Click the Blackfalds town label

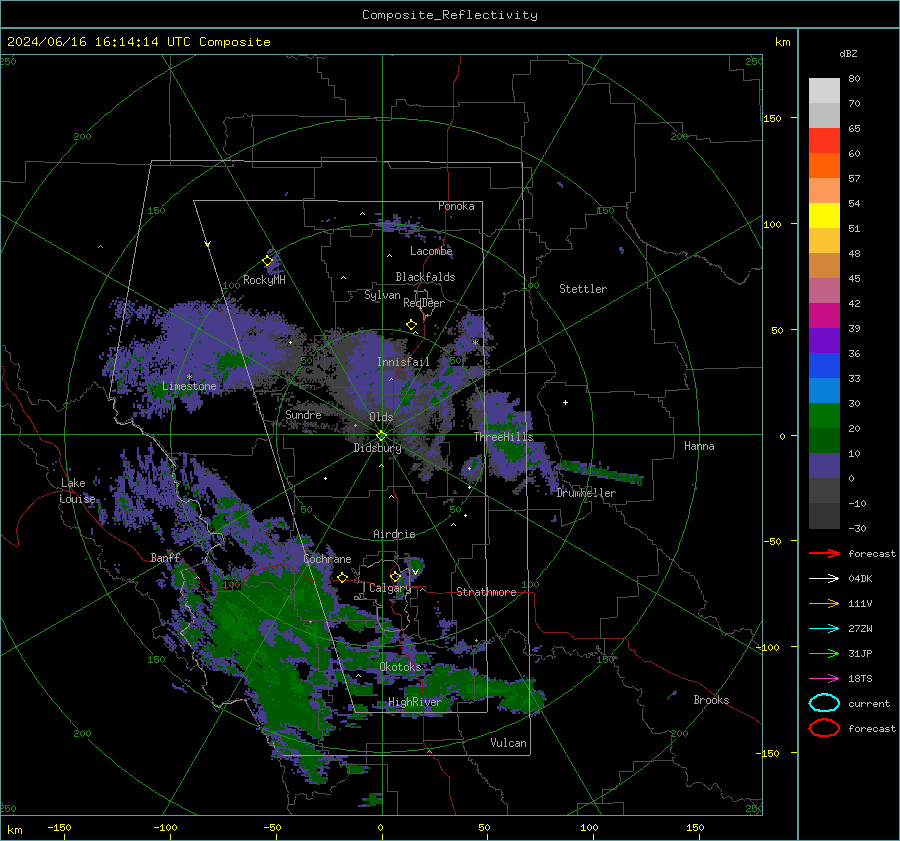click(x=425, y=277)
